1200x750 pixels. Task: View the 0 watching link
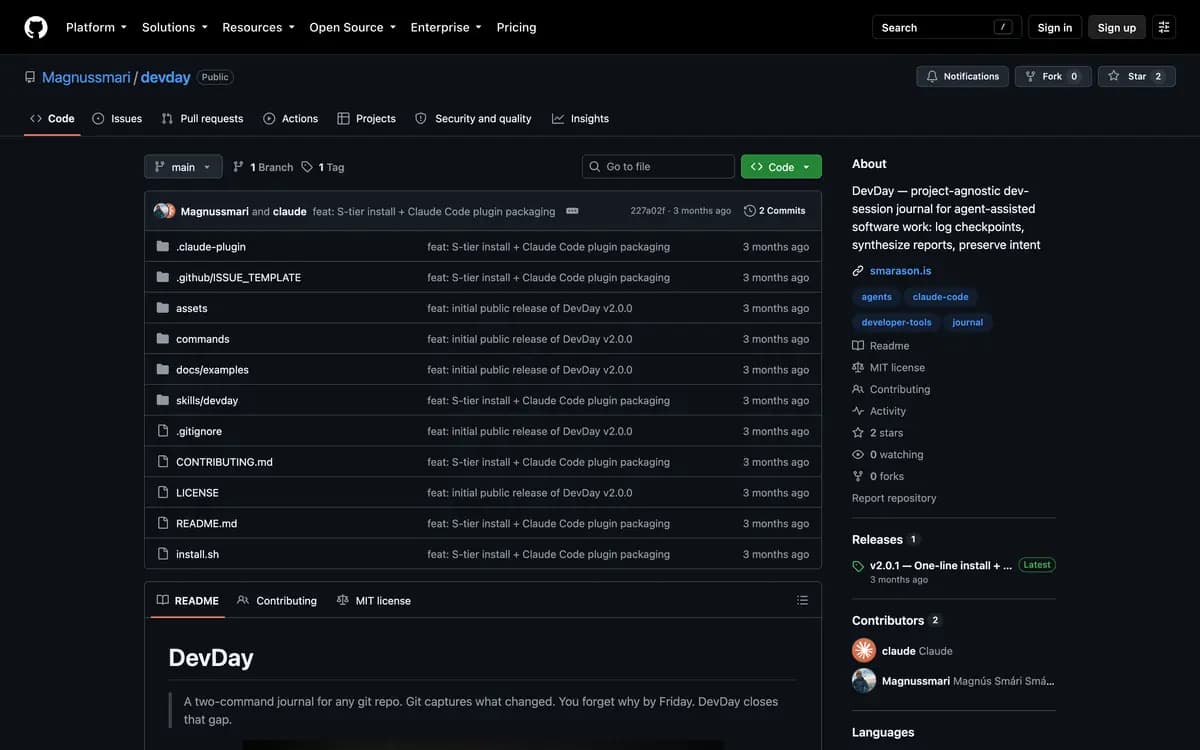[887, 454]
